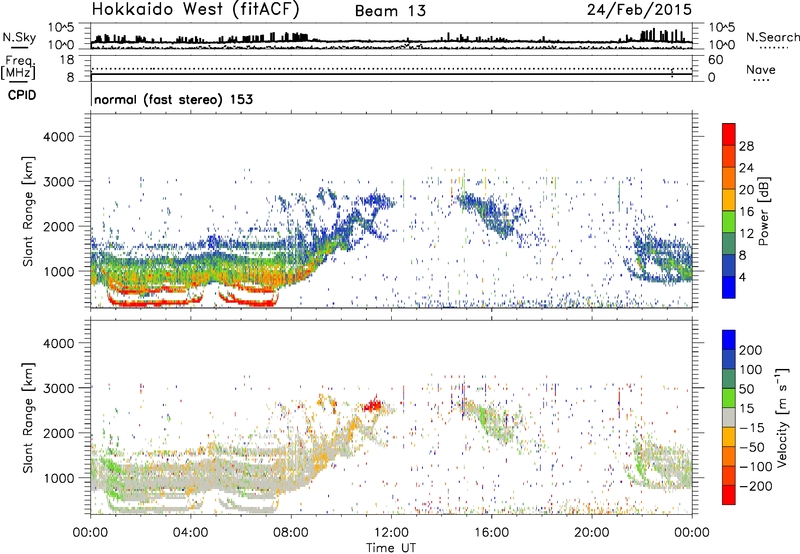800x554 pixels.
Task: Click the '12:00' time axis tick label
Action: click(x=391, y=533)
